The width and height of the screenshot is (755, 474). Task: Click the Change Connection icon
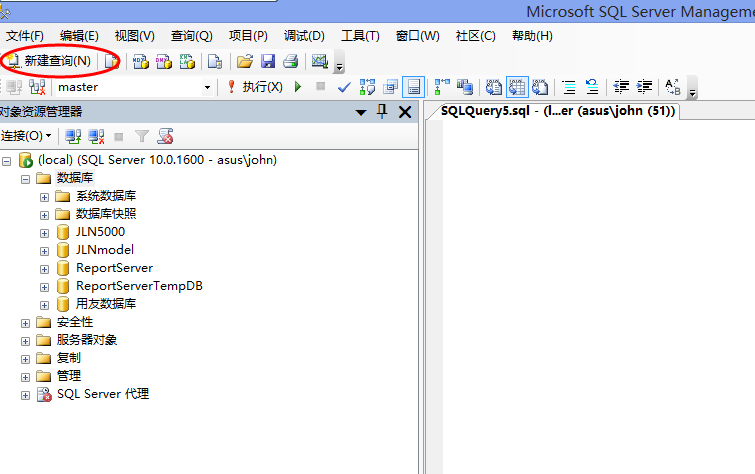[x=37, y=87]
